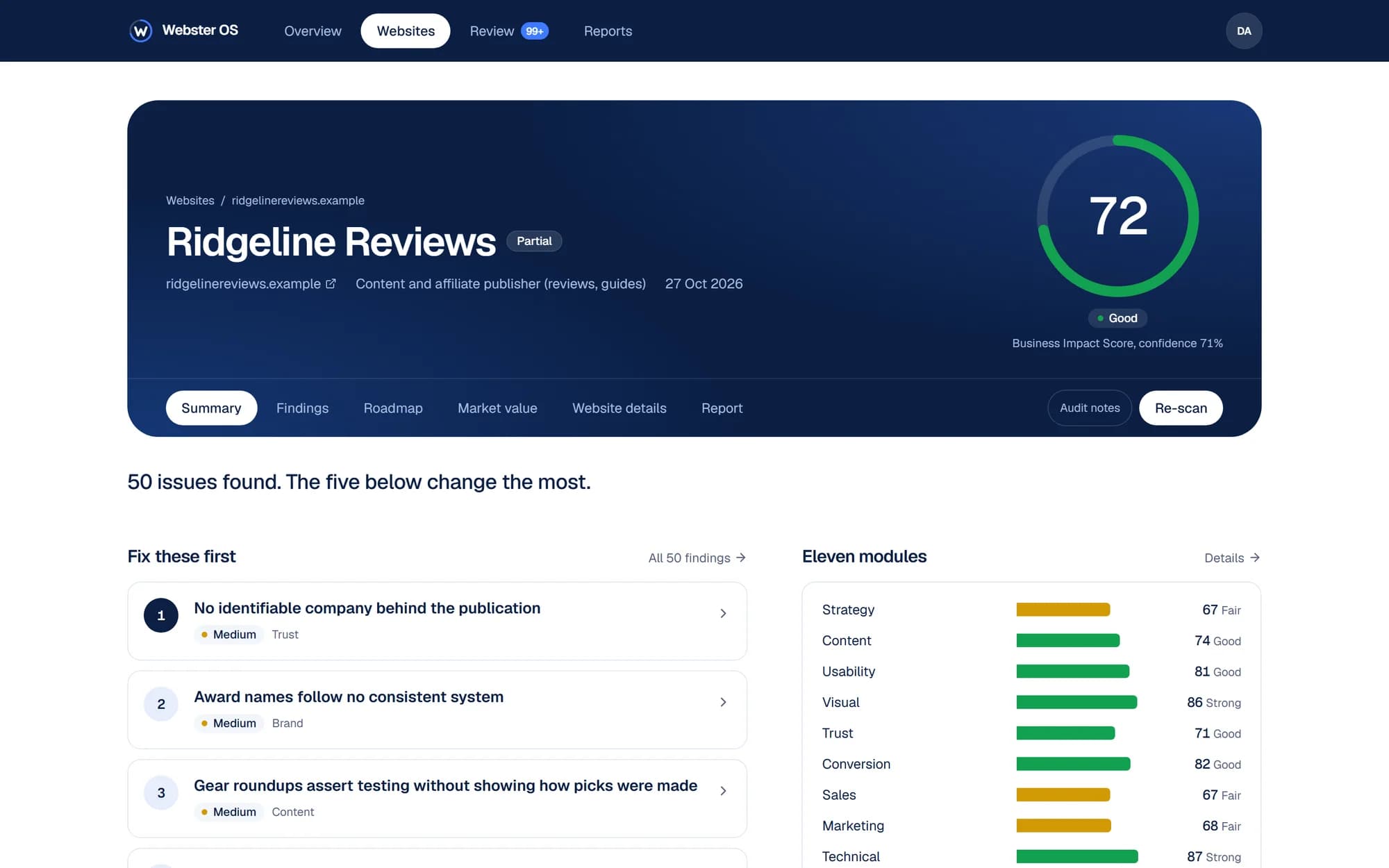Click the 'Fix these first' heading
Image resolution: width=1389 pixels, height=868 pixels.
181,556
